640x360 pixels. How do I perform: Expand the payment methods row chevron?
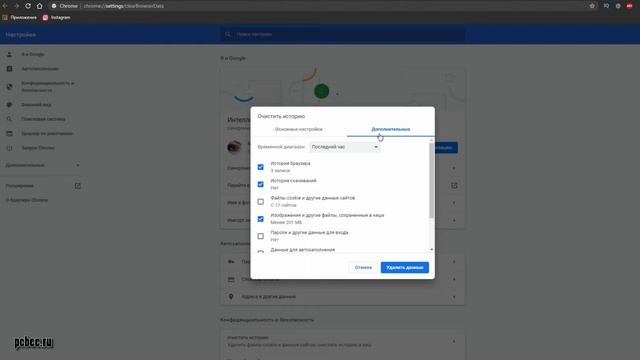[454, 280]
